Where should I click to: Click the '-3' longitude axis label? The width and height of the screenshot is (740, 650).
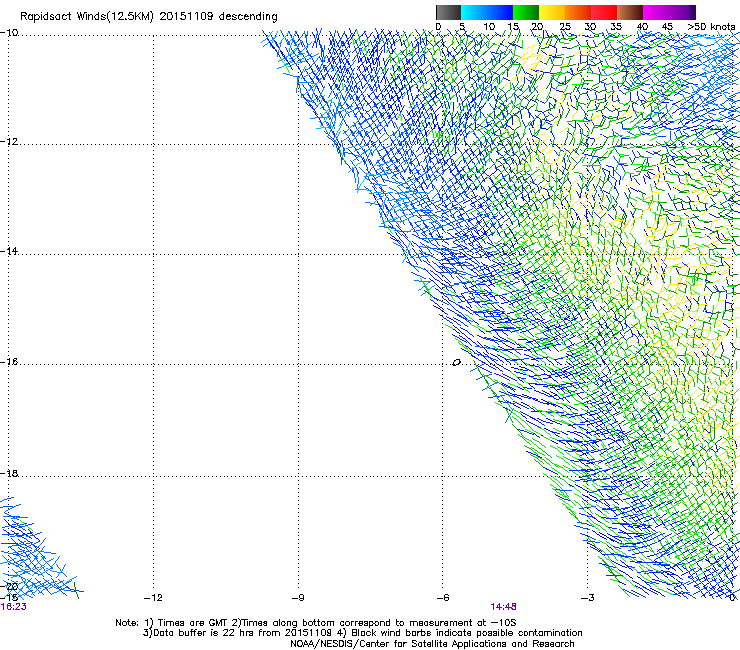click(588, 598)
